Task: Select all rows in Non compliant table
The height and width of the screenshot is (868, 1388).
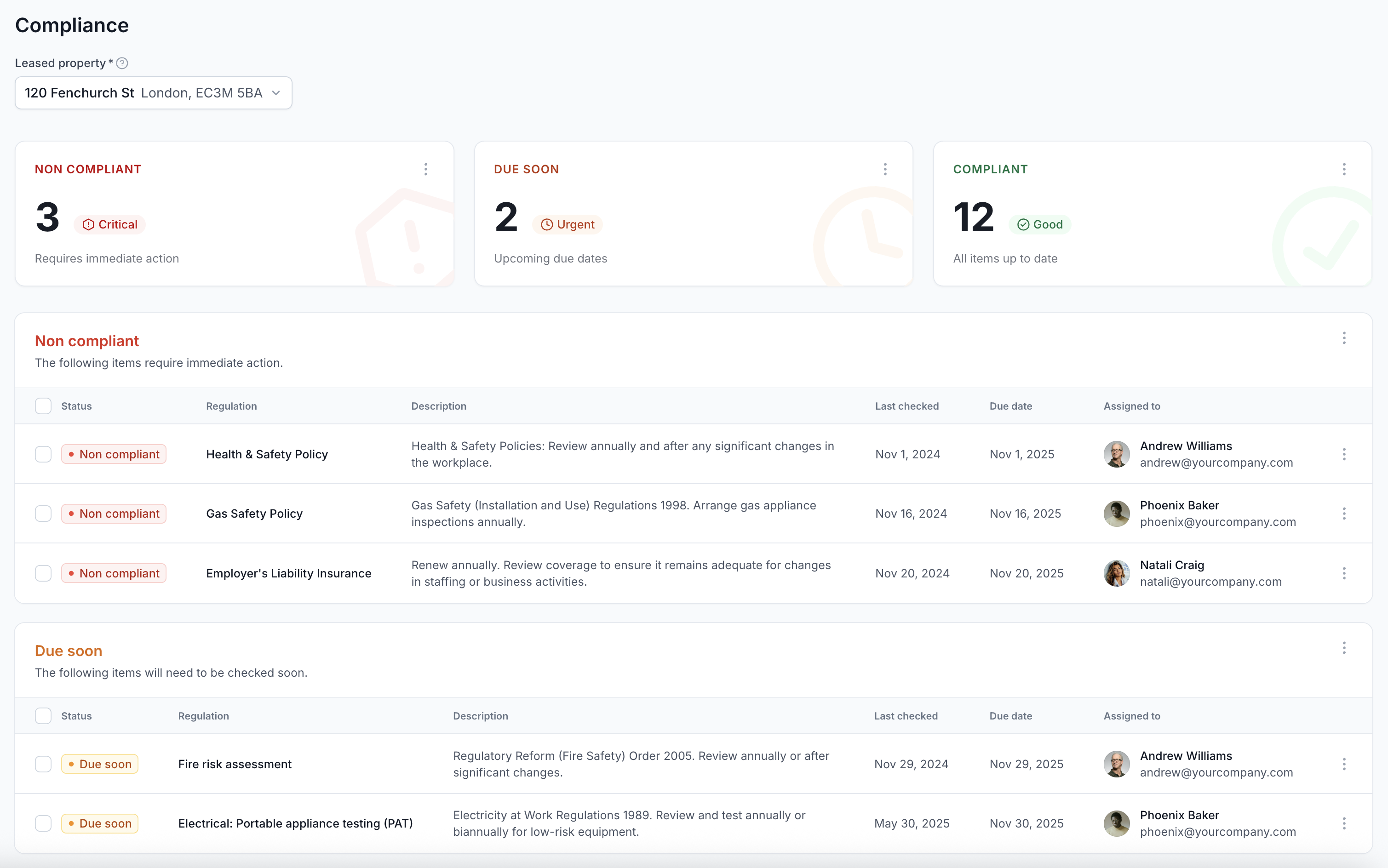Action: [43, 406]
